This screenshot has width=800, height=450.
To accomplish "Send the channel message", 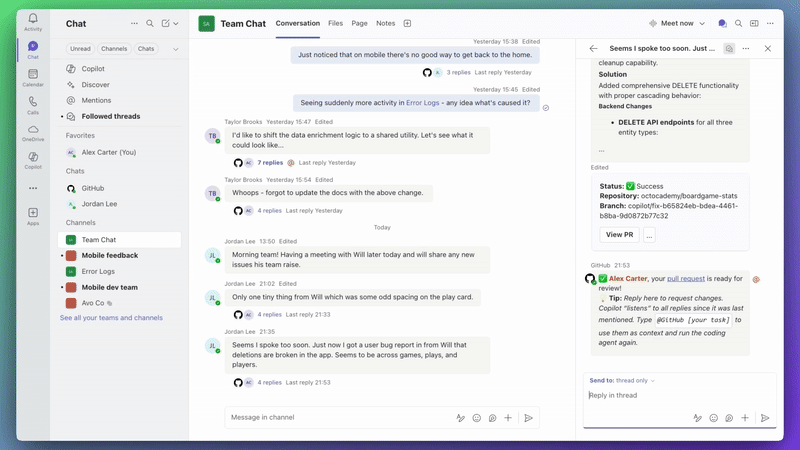I will tap(529, 418).
